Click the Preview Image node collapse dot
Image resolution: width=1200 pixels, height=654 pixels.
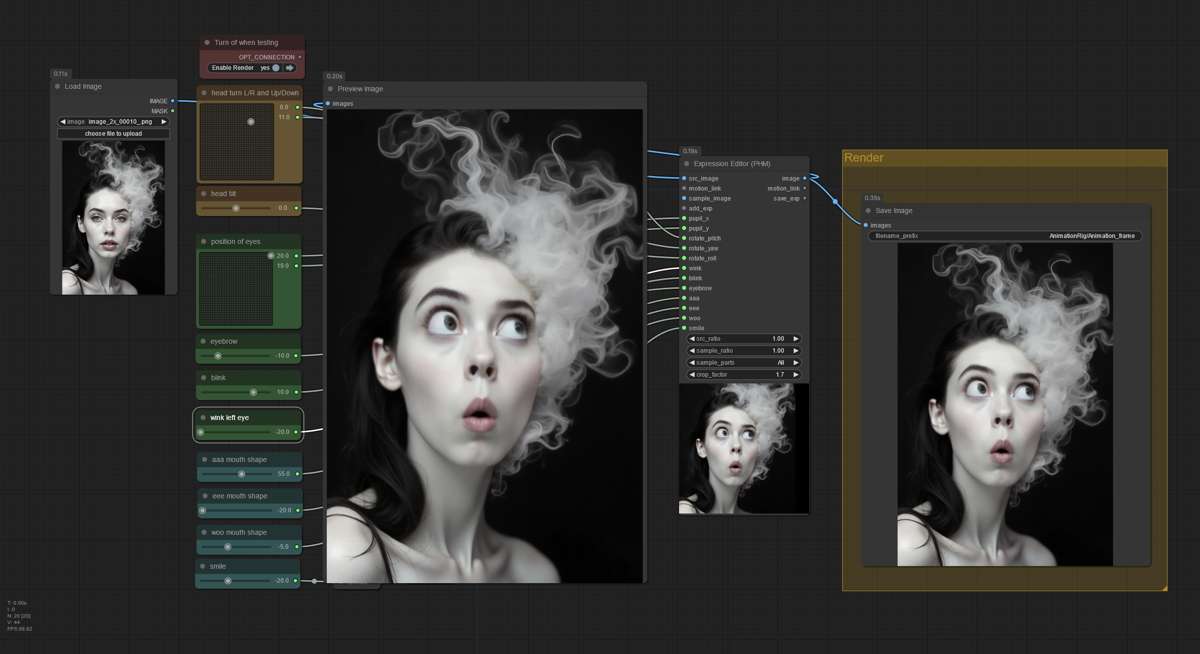(x=330, y=89)
